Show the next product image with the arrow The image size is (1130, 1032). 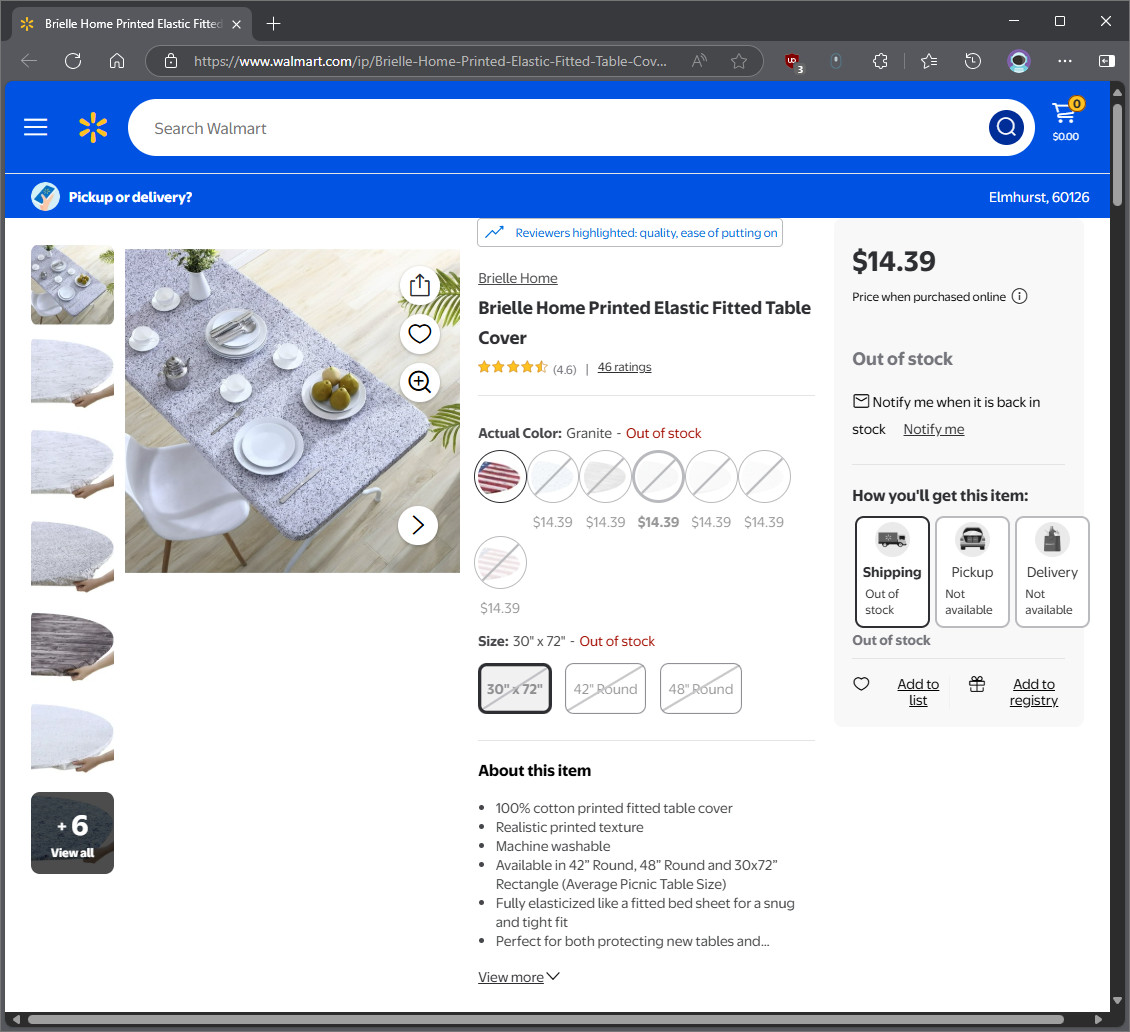click(x=418, y=525)
